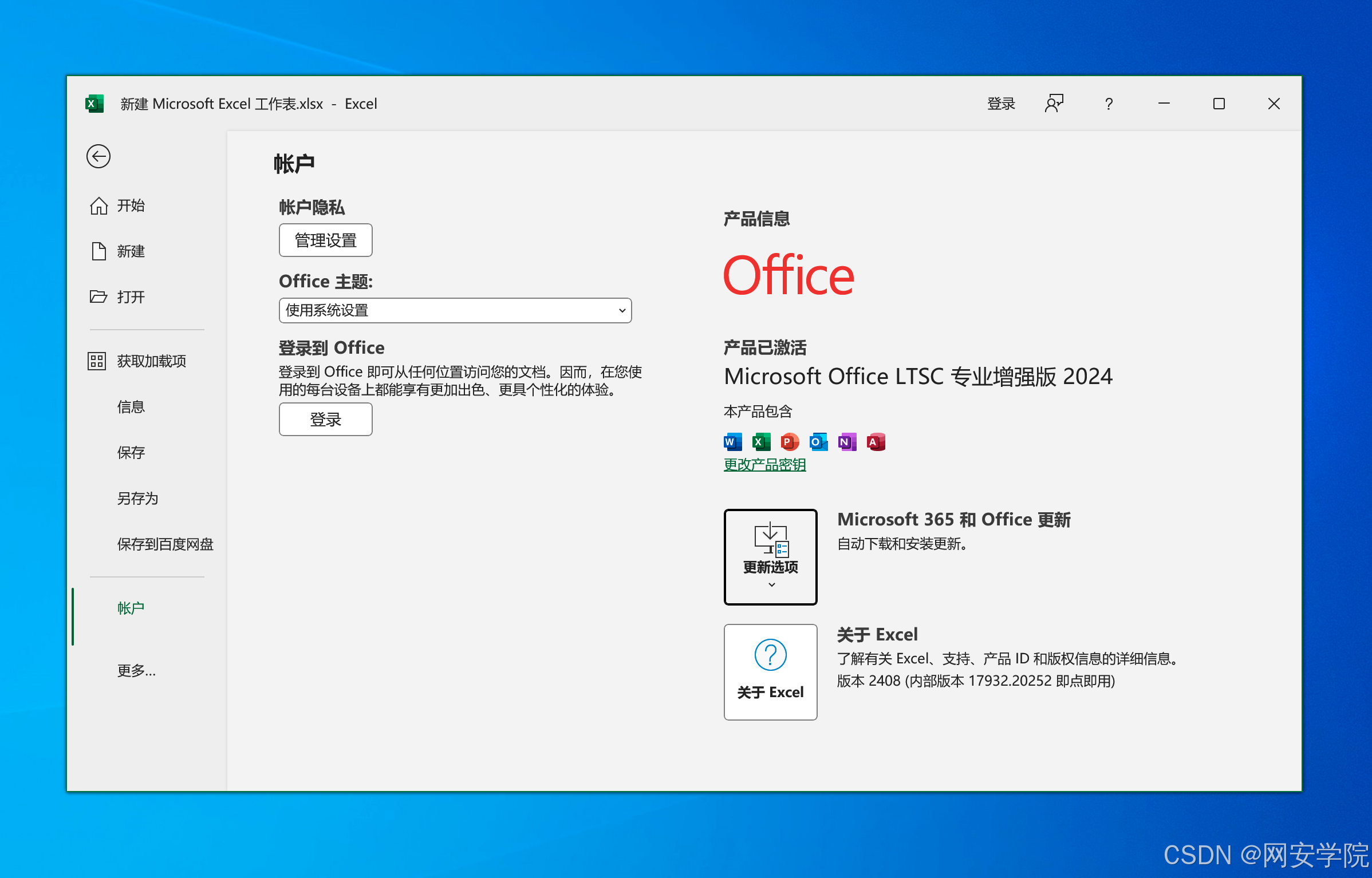Click the help question mark icon
This screenshot has height=878, width=1372.
(1109, 104)
